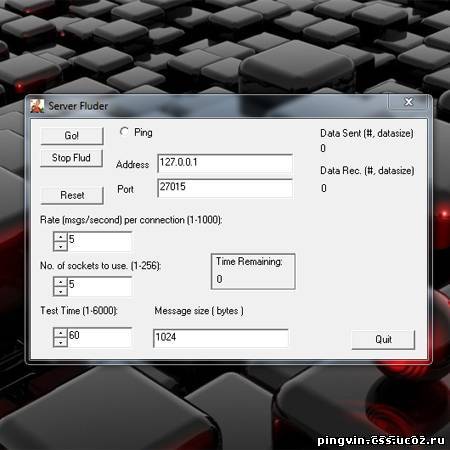Increase the Rate value with up arrow
This screenshot has height=450, width=450.
pos(60,237)
